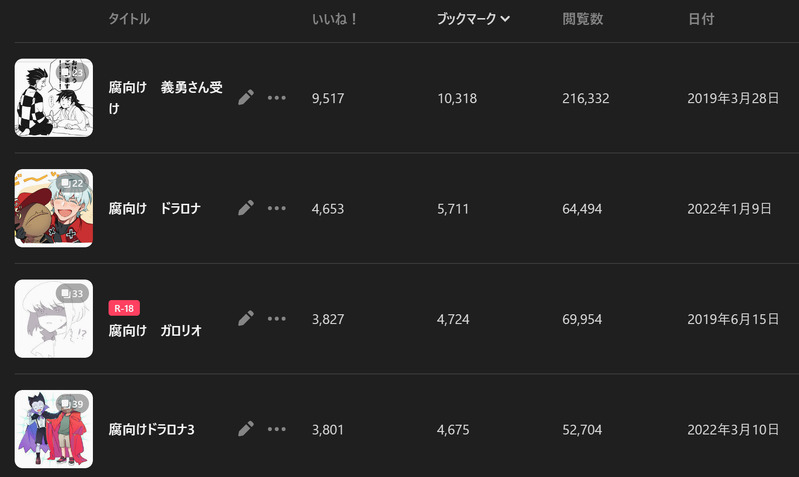Sort by いいね！ column header
Image resolution: width=799 pixels, height=477 pixels.
point(335,19)
